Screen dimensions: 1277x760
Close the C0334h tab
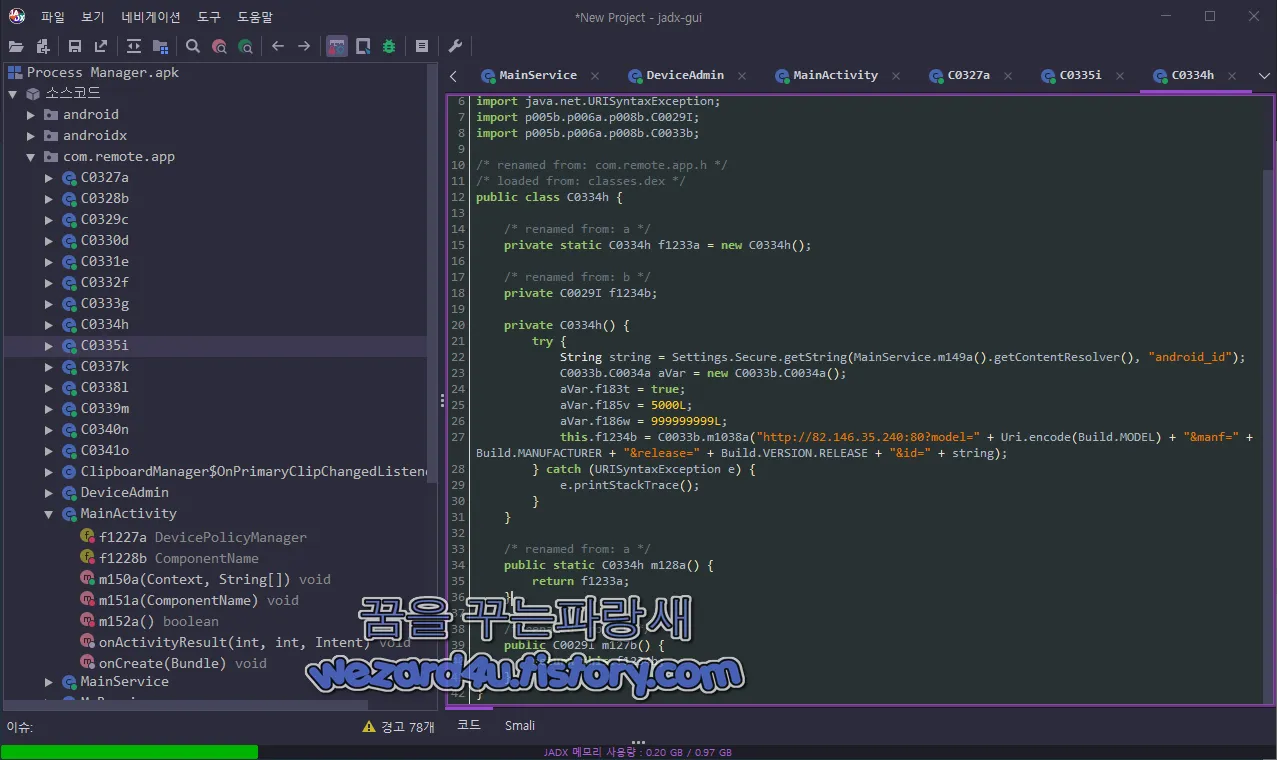1232,76
